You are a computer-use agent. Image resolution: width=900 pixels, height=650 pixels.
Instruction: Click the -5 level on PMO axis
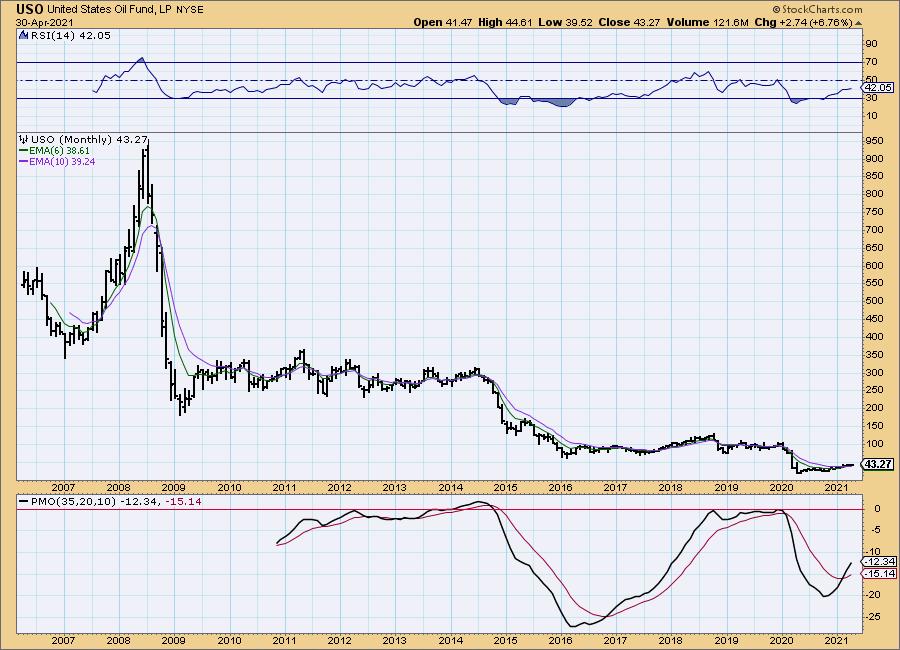875,530
